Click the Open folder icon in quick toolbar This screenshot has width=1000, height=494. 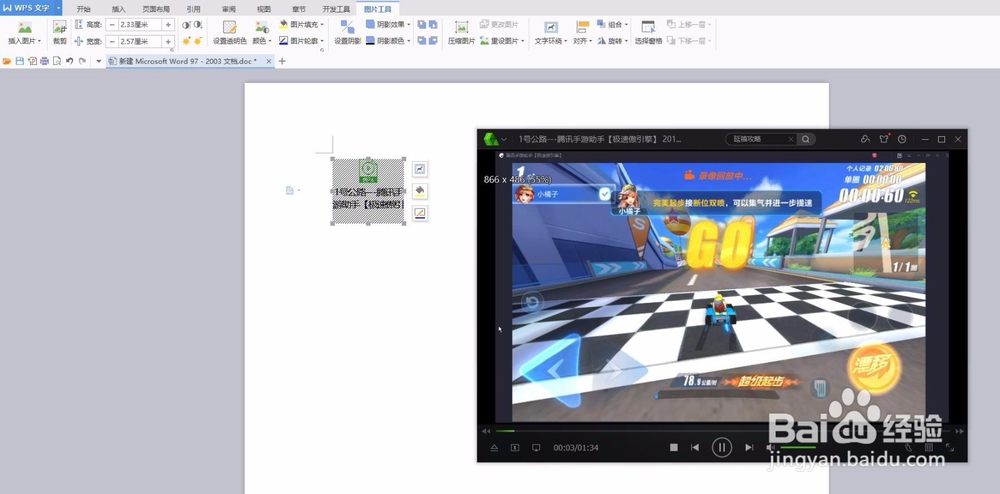pyautogui.click(x=7, y=61)
